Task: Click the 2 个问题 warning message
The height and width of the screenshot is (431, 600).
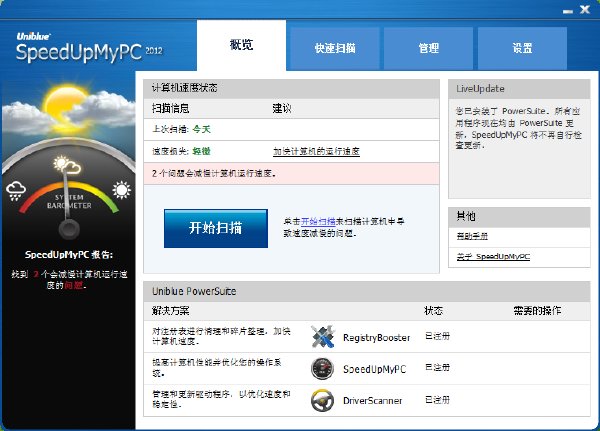Action: 292,173
